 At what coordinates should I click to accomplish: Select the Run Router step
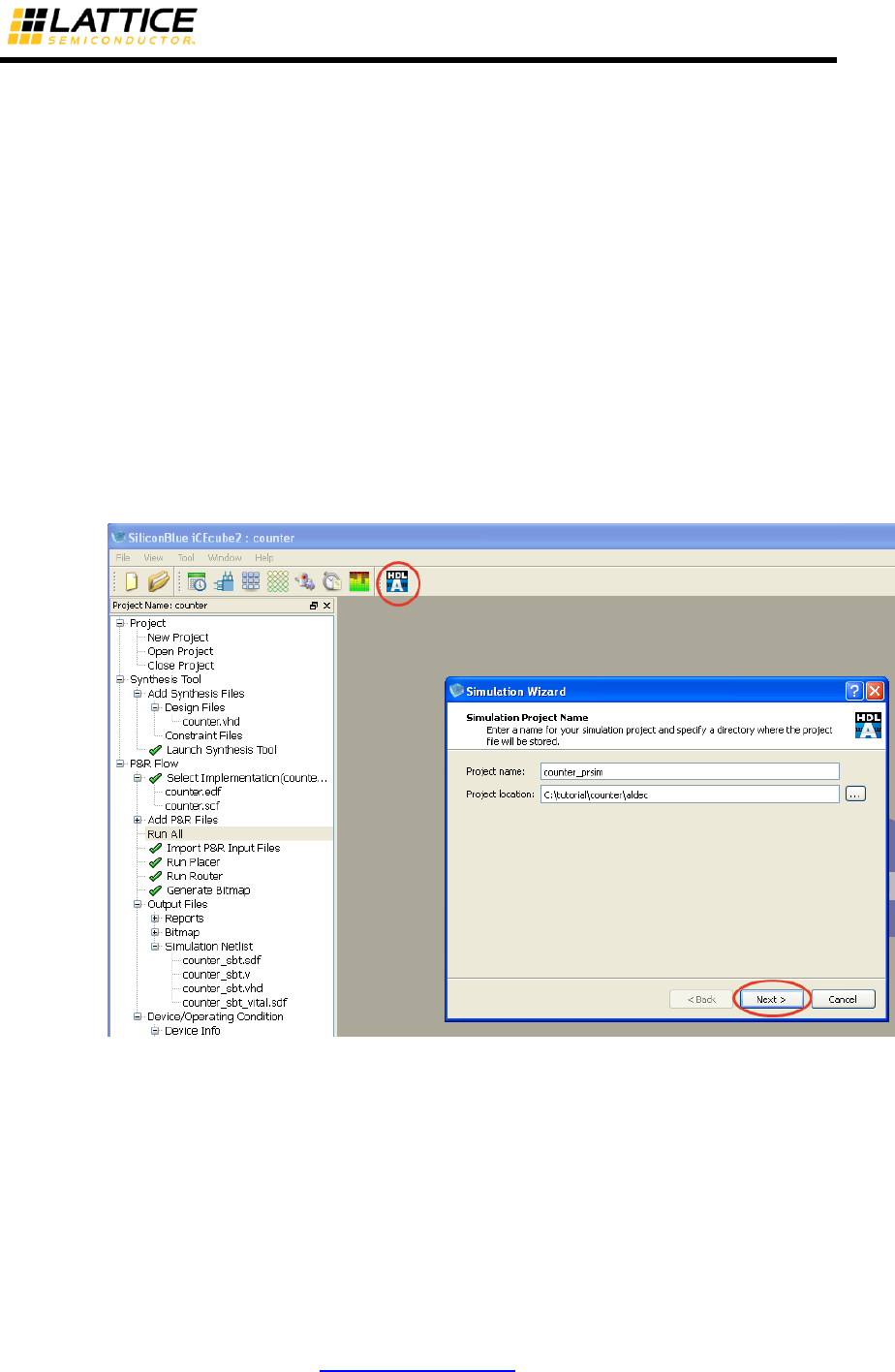(195, 876)
